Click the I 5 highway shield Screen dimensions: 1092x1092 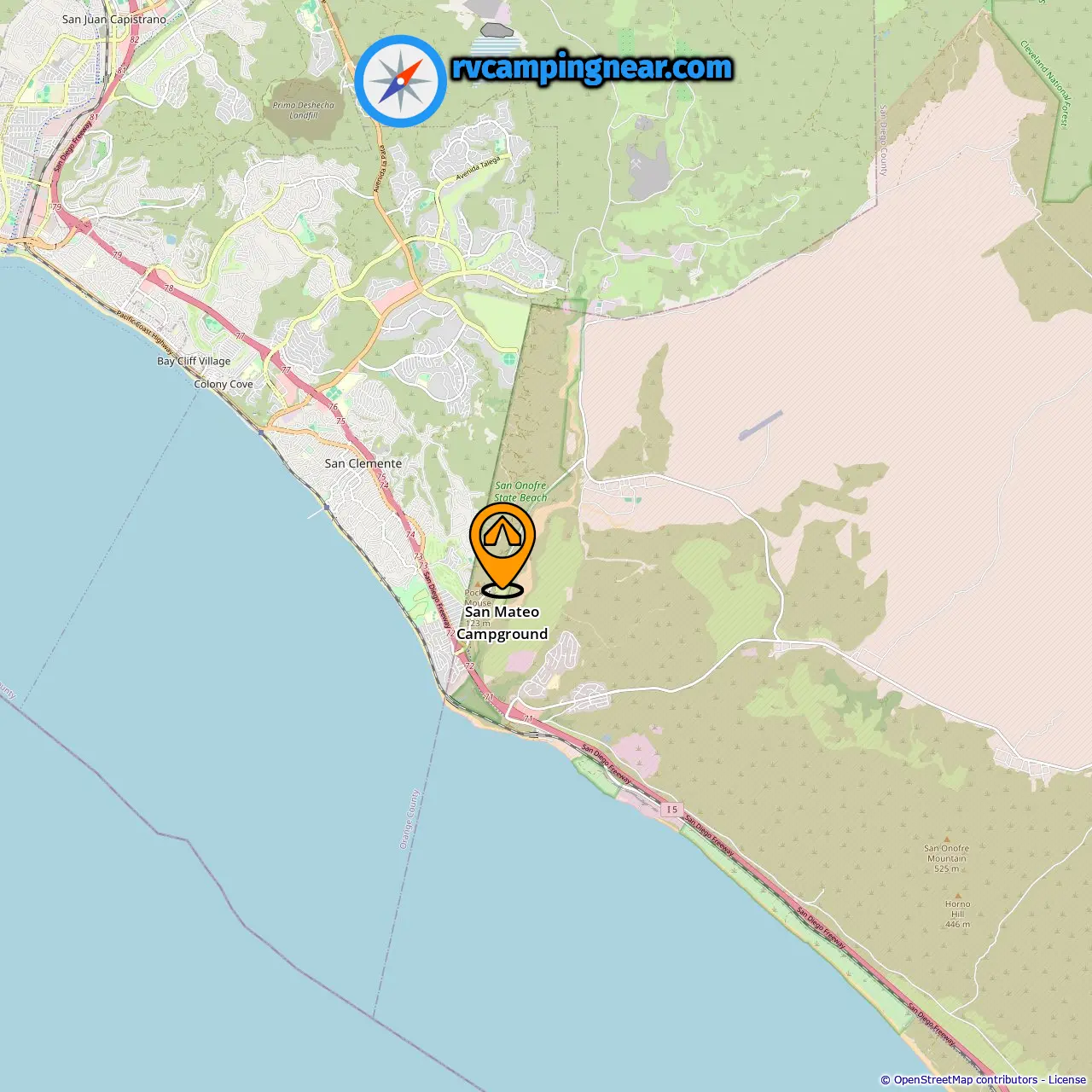(672, 810)
